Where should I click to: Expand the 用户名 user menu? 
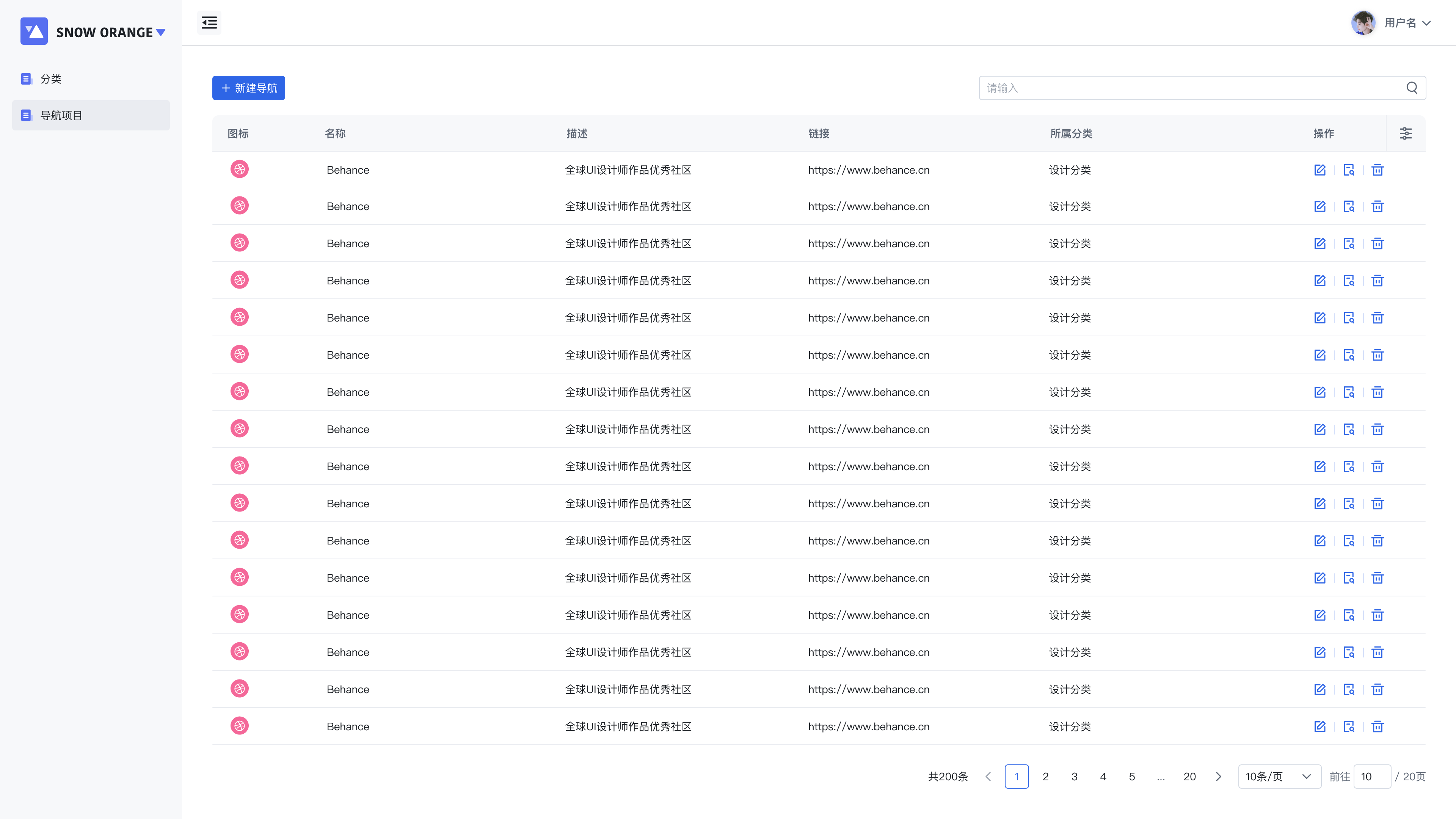pyautogui.click(x=1407, y=23)
